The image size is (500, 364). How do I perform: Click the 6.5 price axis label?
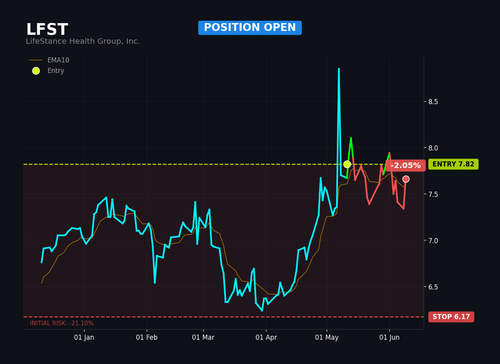[x=433, y=287]
